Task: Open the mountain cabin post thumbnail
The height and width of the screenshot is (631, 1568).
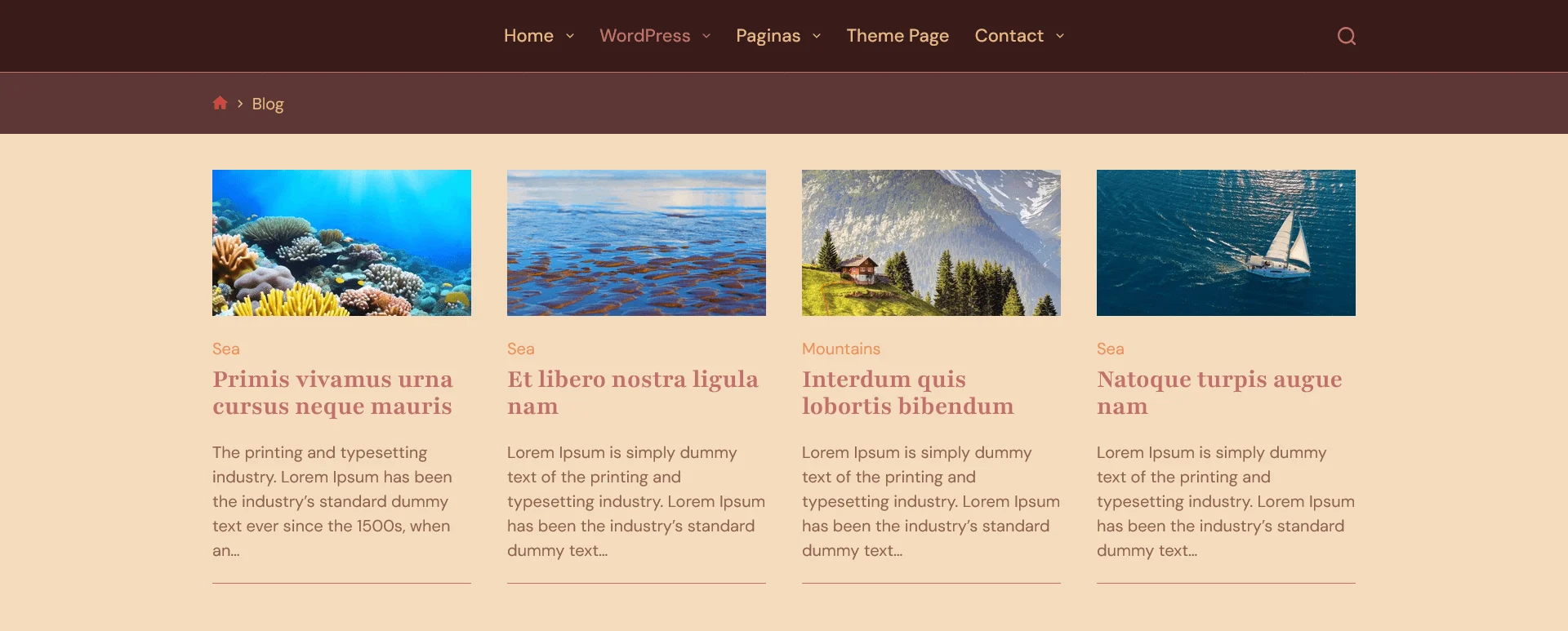Action: pos(931,242)
